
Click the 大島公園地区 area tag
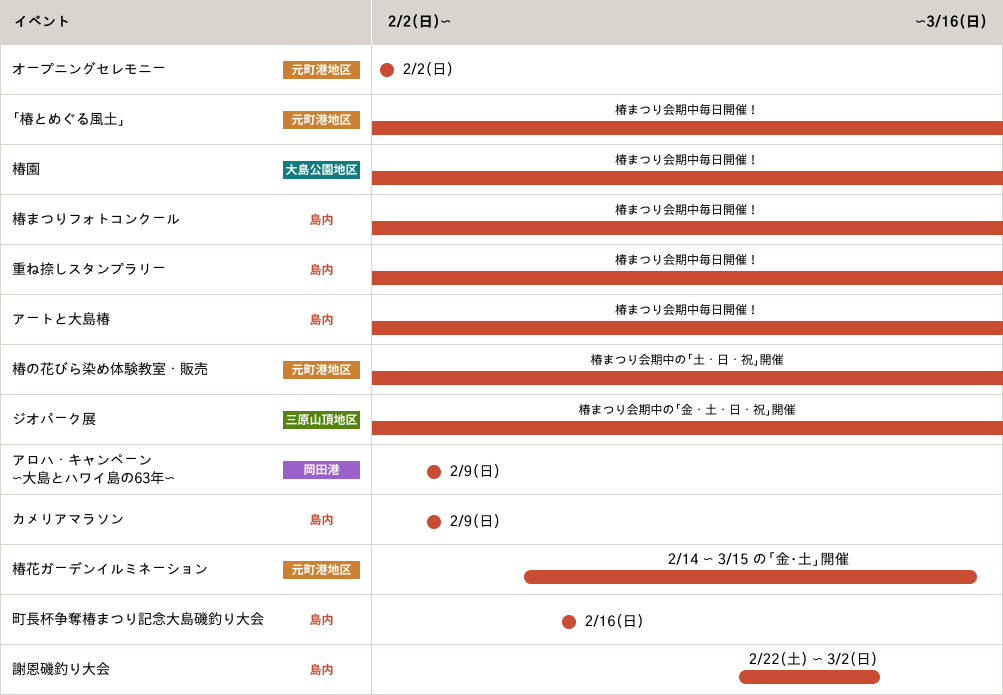tap(321, 169)
